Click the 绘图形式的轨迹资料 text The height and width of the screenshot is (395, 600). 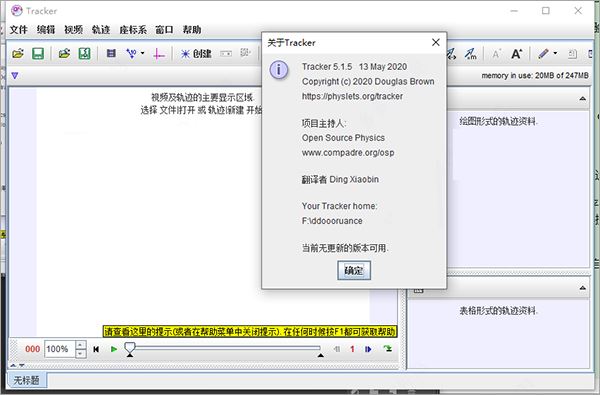(x=498, y=122)
